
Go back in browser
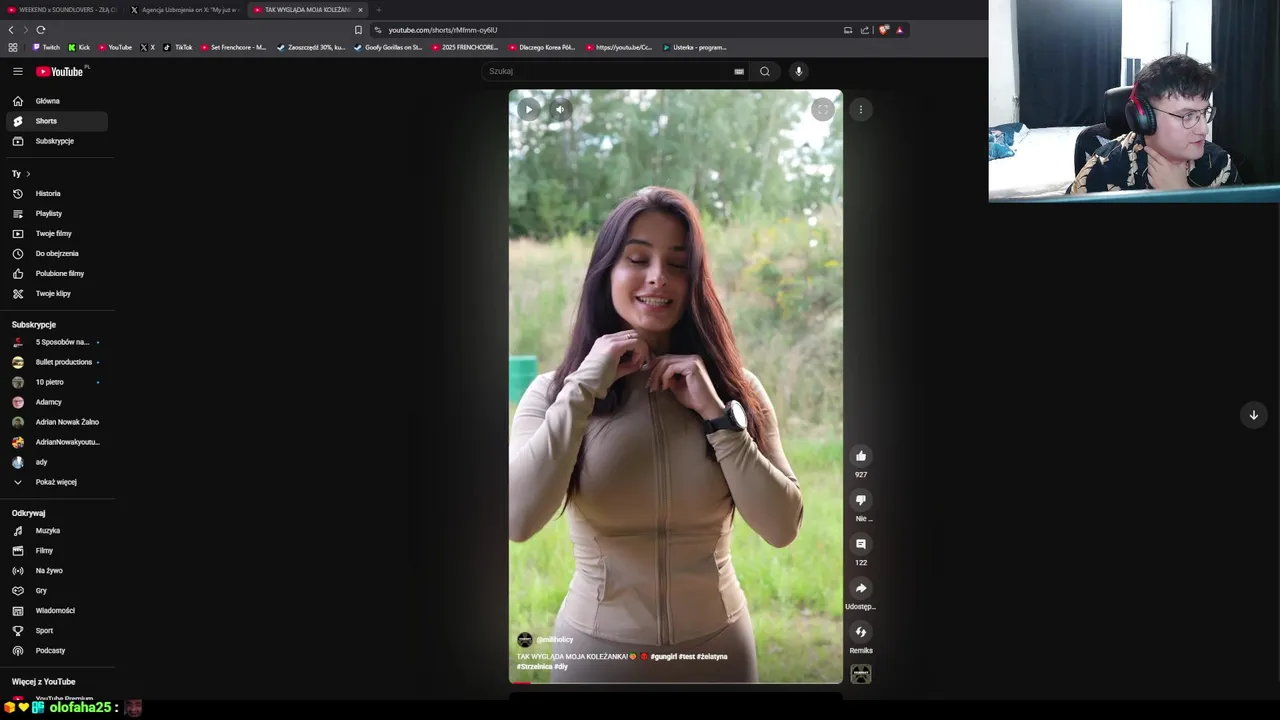(11, 30)
